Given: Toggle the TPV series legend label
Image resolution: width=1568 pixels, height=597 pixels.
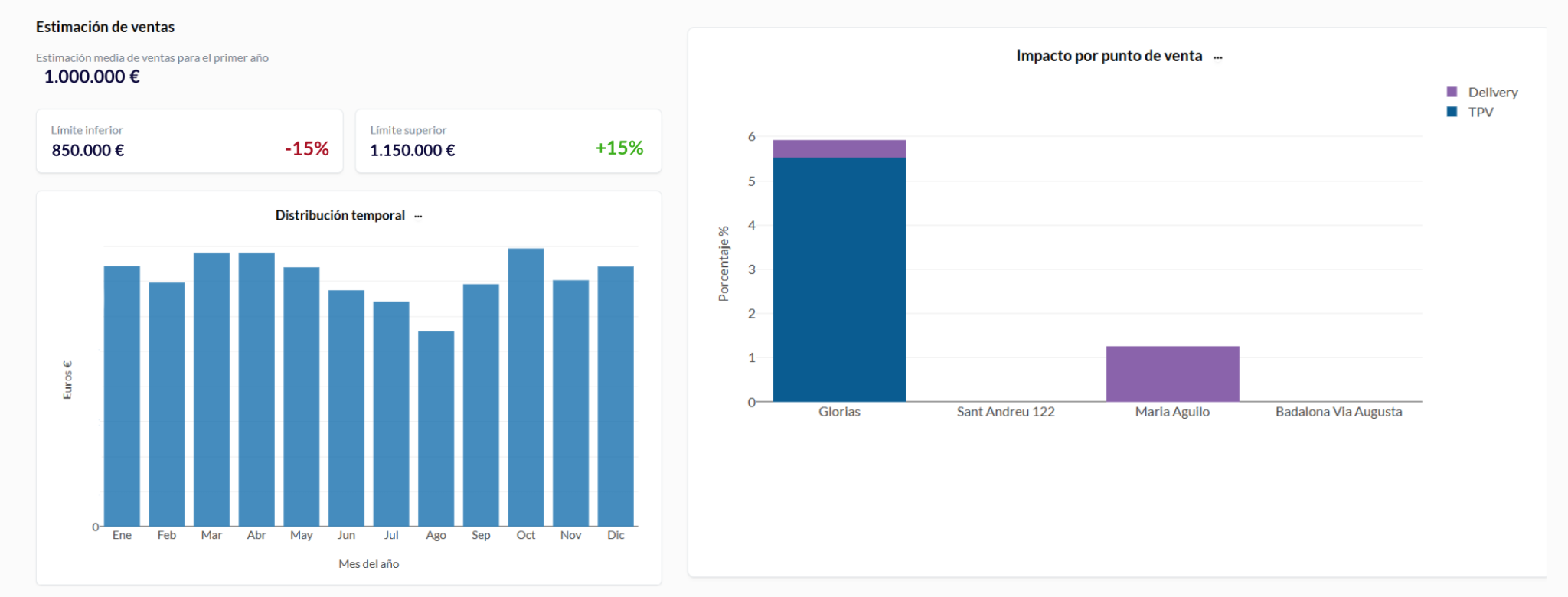Looking at the screenshot, I should coord(1480,113).
